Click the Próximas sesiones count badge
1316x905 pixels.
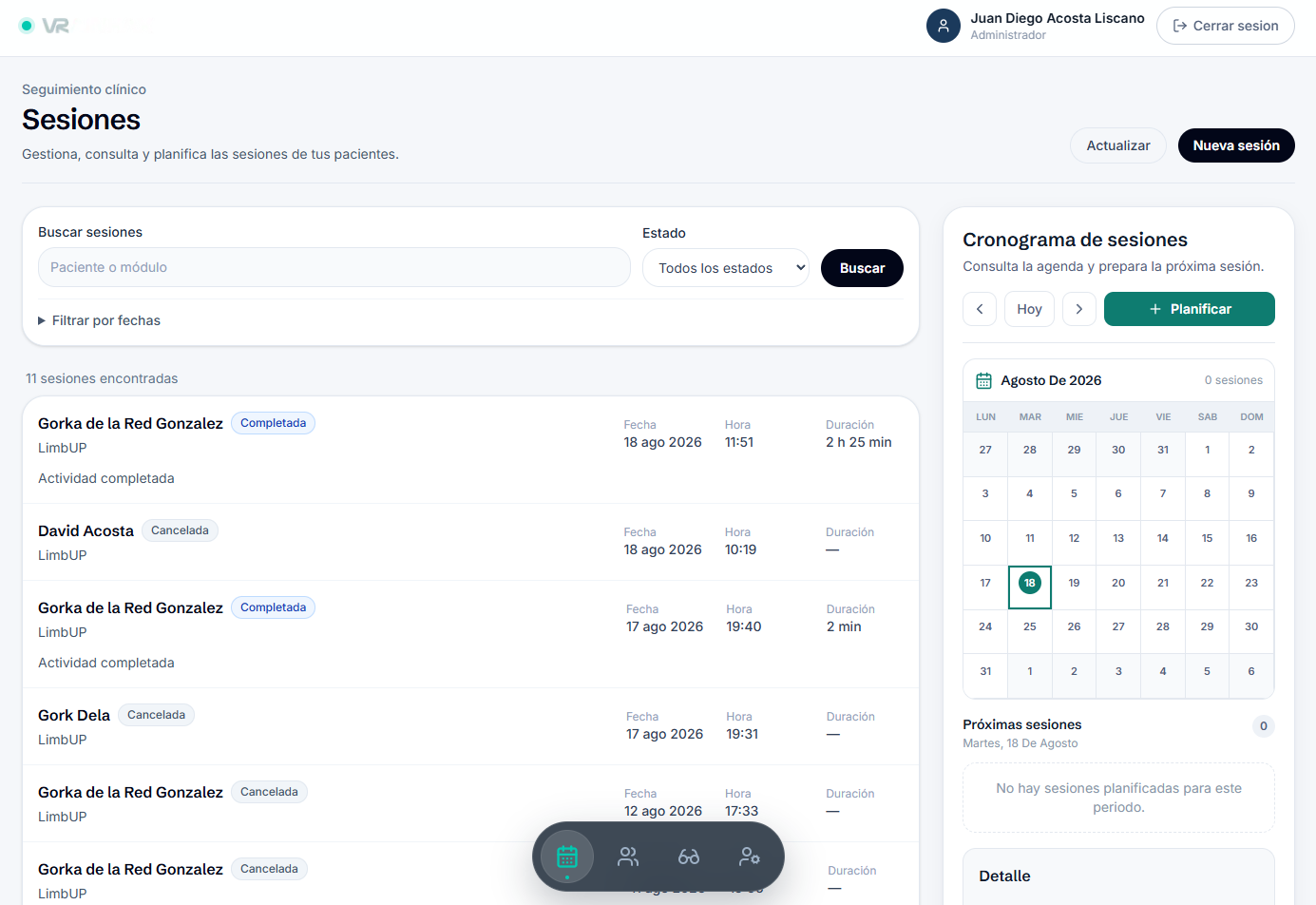click(x=1263, y=726)
